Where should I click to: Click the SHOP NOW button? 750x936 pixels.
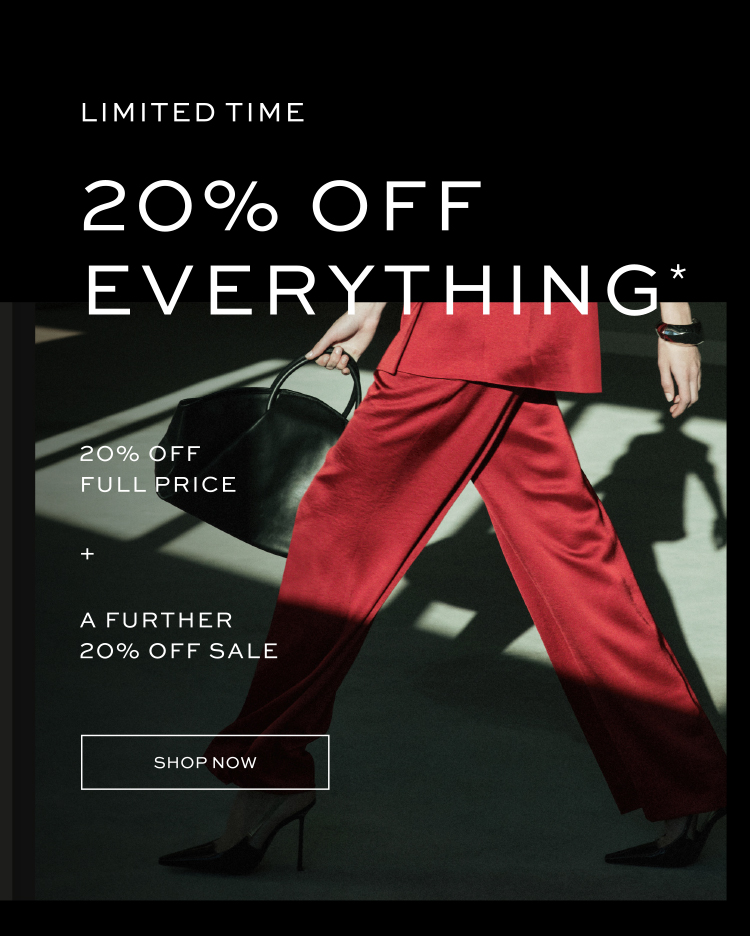tap(205, 762)
